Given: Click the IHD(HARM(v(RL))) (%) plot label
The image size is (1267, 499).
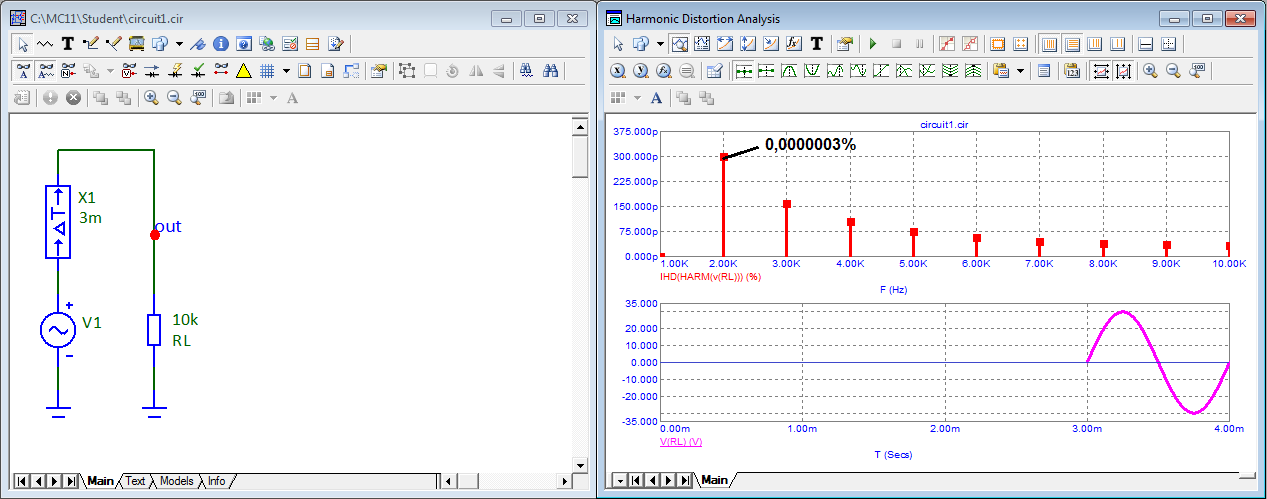Looking at the screenshot, I should click(710, 276).
